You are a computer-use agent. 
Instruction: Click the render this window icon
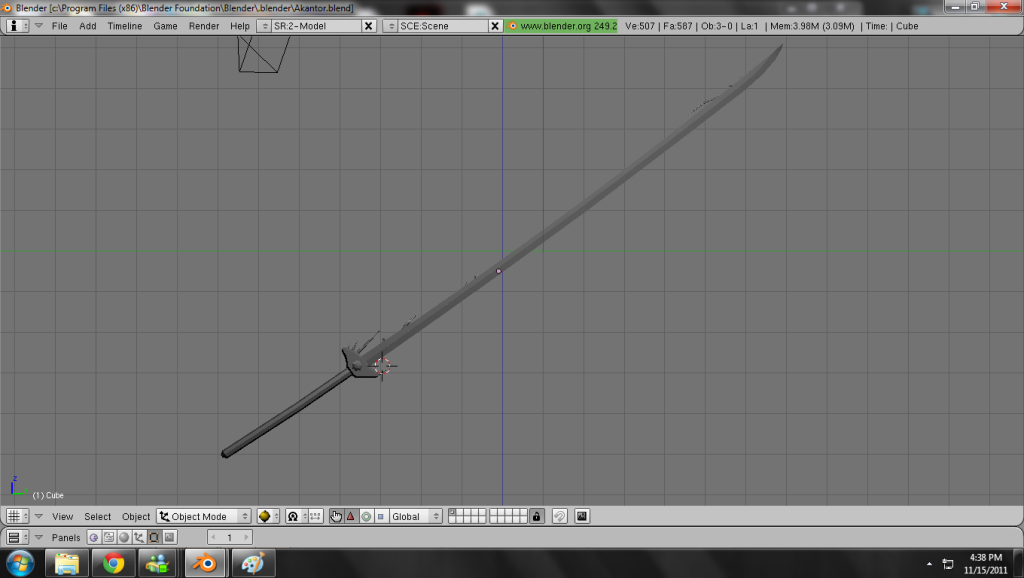(582, 517)
